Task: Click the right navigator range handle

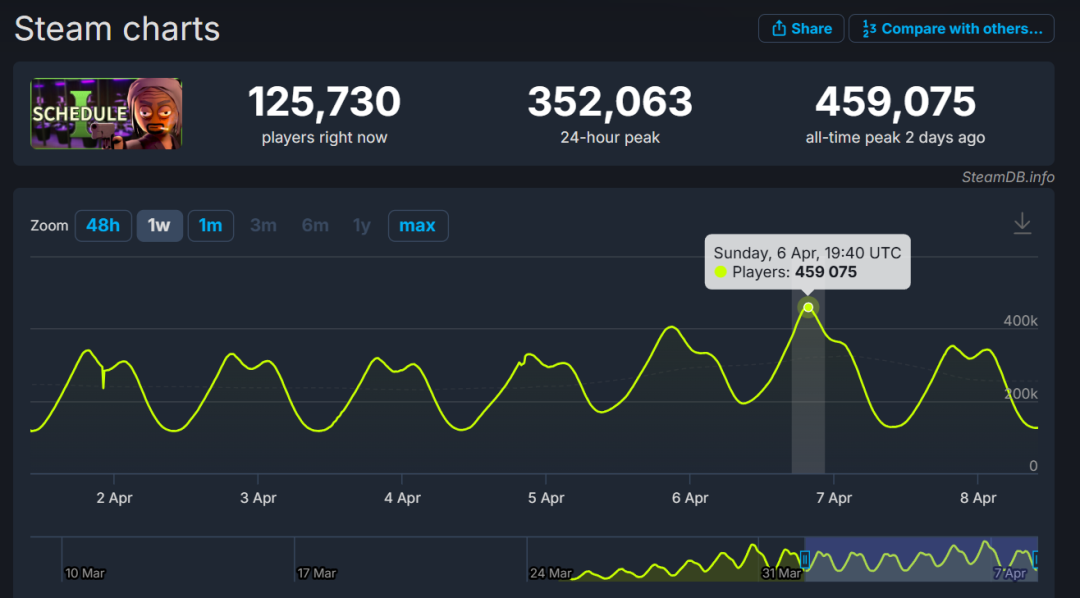Action: point(1036,559)
